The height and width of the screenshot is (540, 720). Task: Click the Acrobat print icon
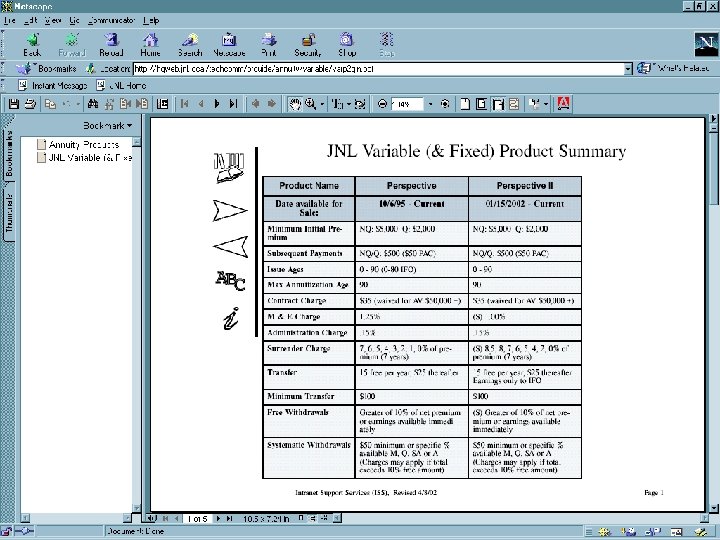pyautogui.click(x=30, y=104)
